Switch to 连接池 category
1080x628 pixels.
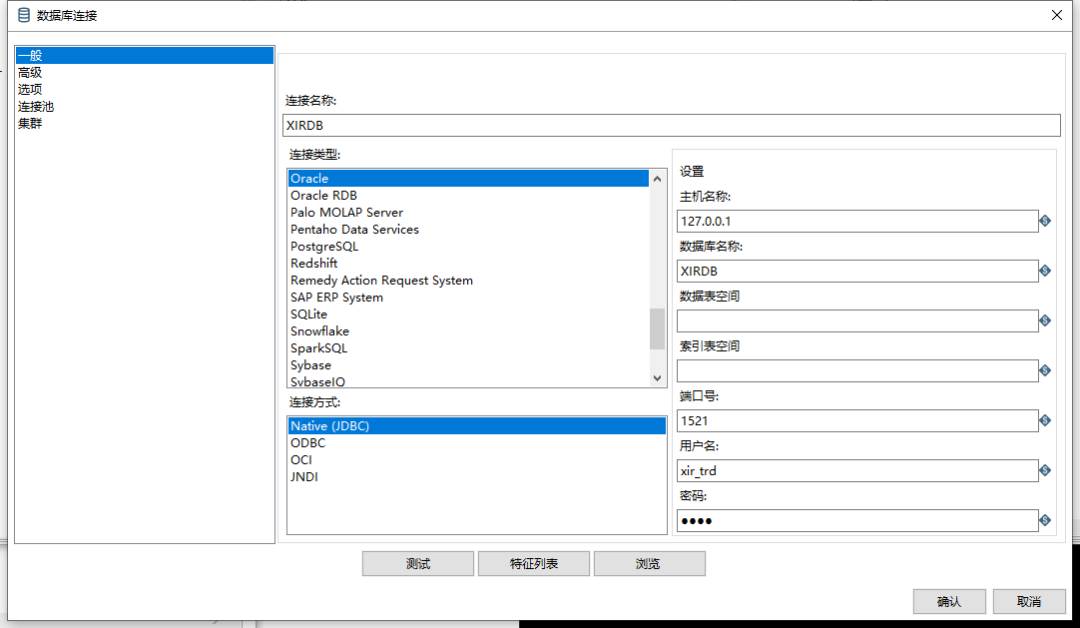pos(36,107)
